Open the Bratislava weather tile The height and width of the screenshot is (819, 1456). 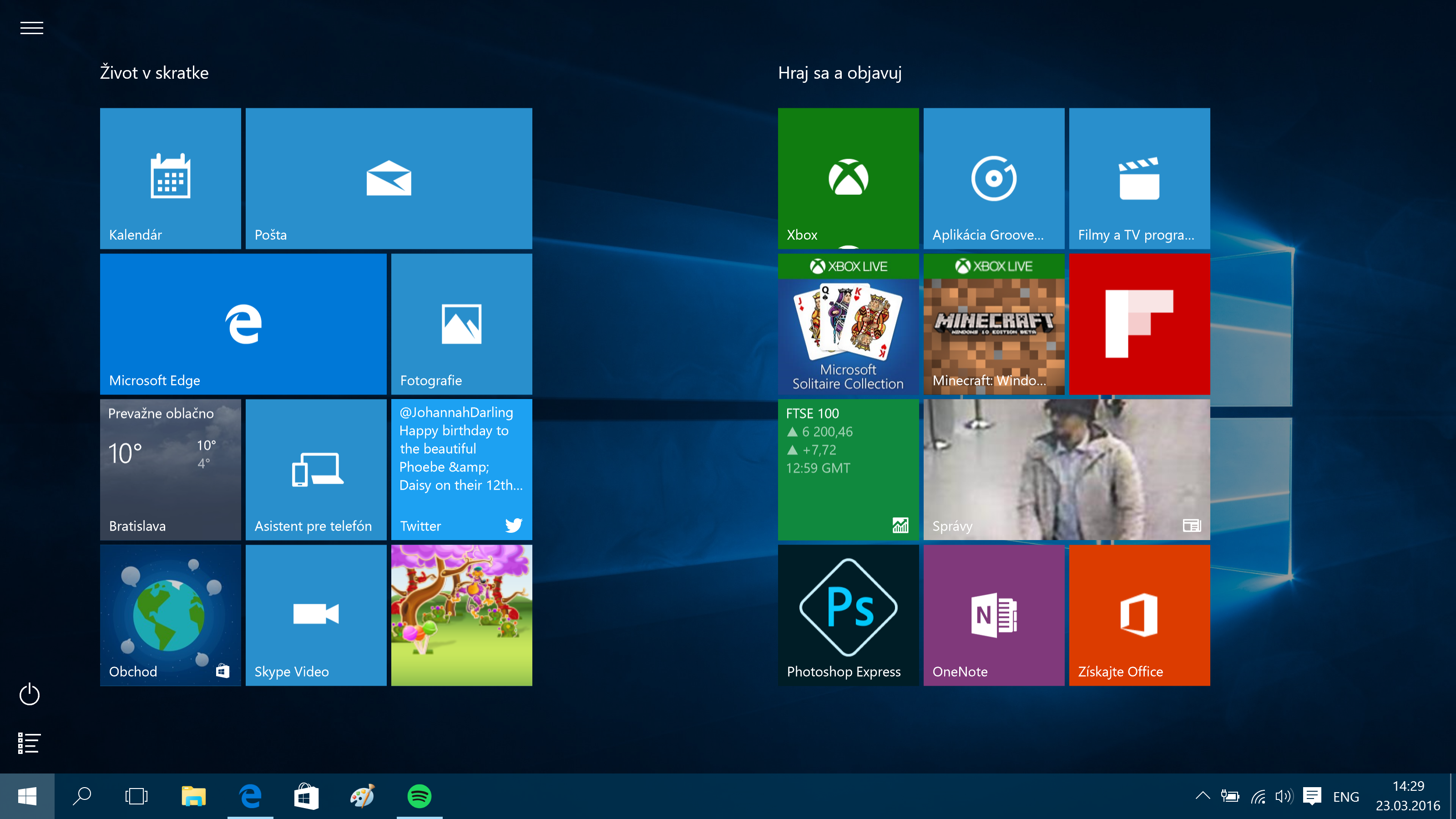point(170,469)
